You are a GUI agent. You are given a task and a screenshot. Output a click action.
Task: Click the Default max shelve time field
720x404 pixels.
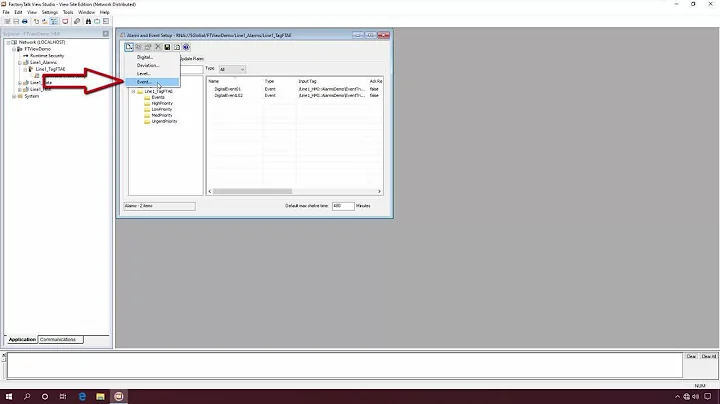pyautogui.click(x=343, y=206)
